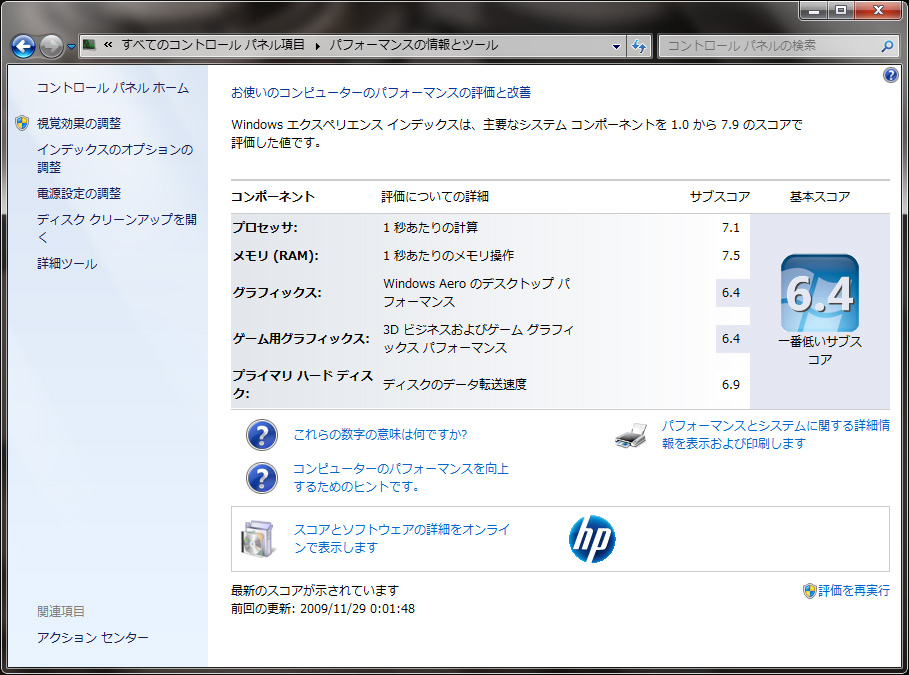Click the プロセッサ row label

click(x=265, y=227)
